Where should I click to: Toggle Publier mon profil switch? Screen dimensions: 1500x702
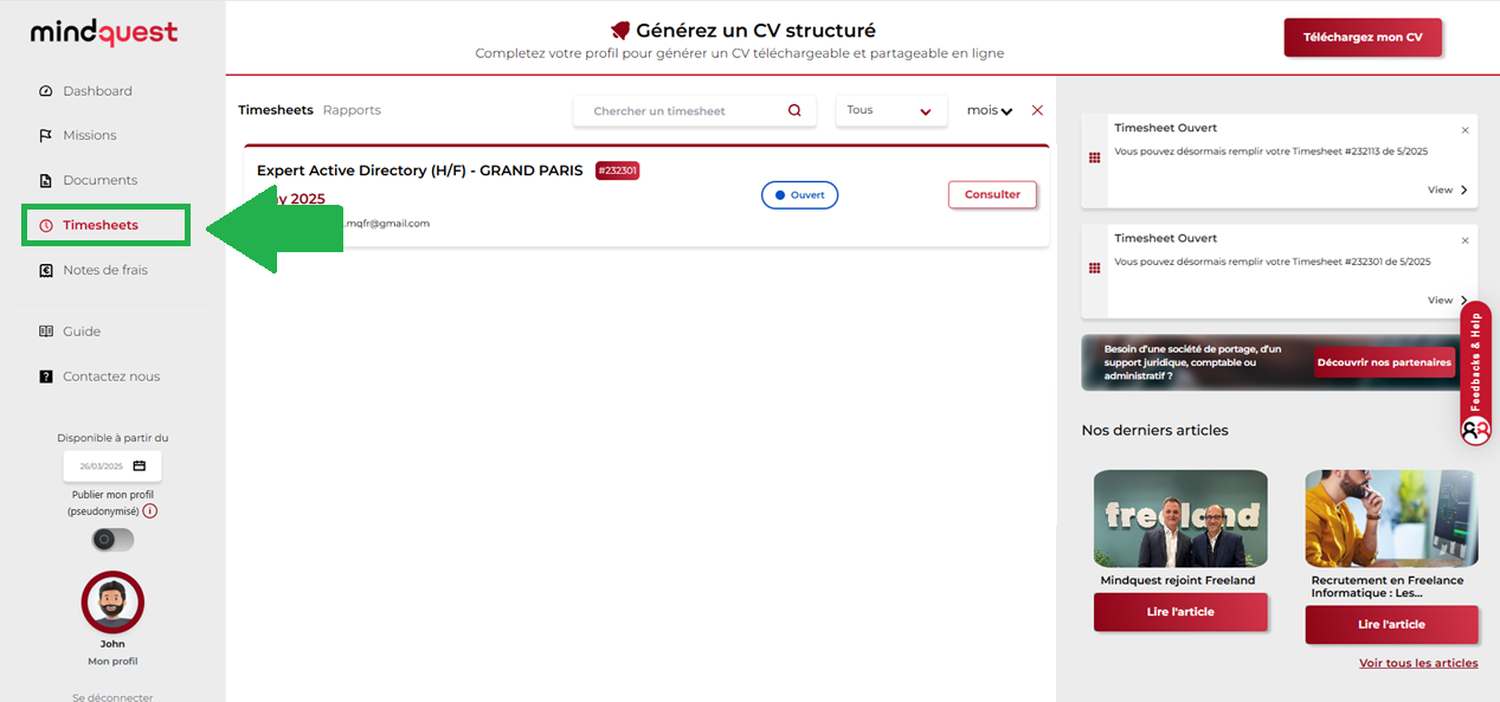pyautogui.click(x=112, y=540)
